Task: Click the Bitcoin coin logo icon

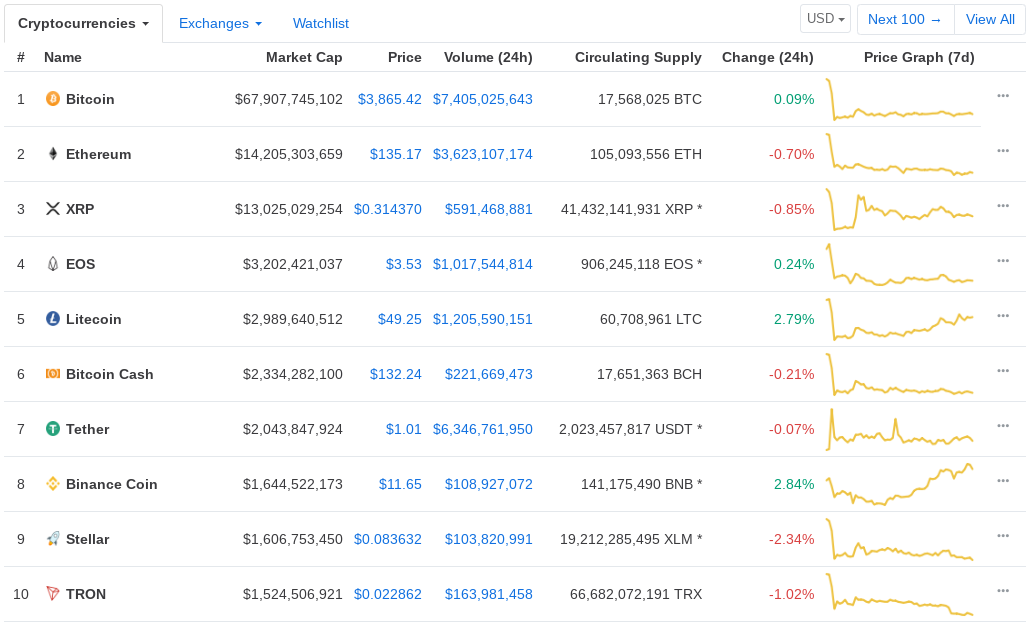Action: tap(52, 99)
